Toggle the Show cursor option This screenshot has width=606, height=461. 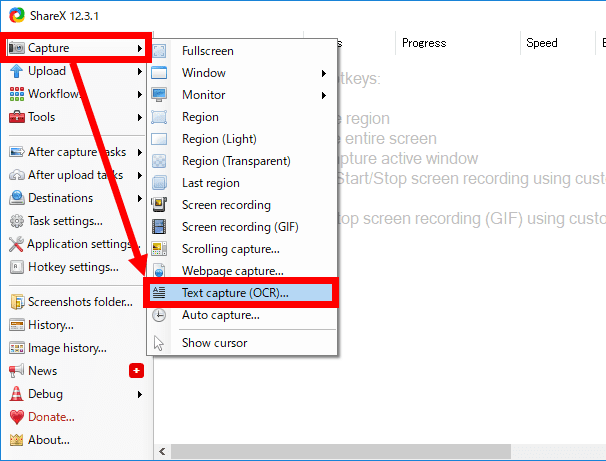(x=242, y=343)
